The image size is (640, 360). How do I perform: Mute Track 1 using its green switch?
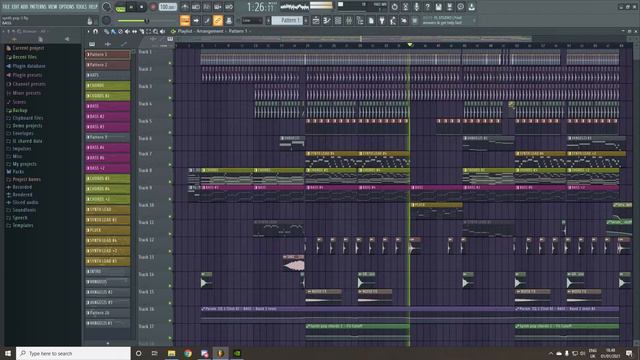click(x=170, y=63)
